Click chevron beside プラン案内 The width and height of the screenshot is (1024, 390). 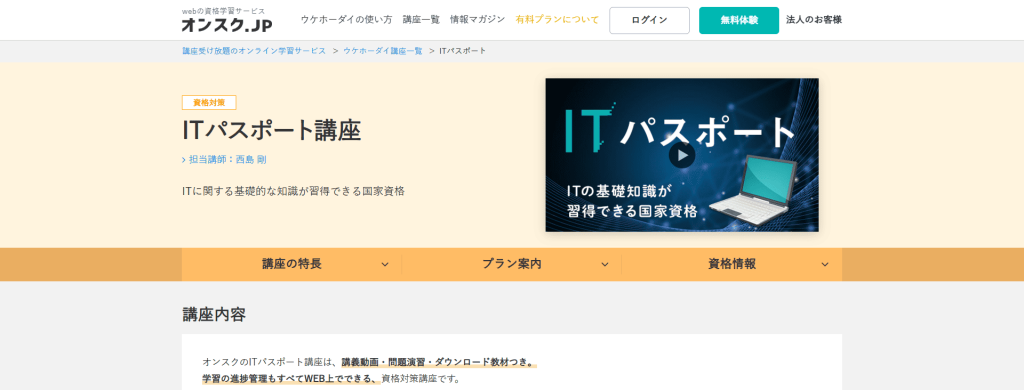point(605,265)
